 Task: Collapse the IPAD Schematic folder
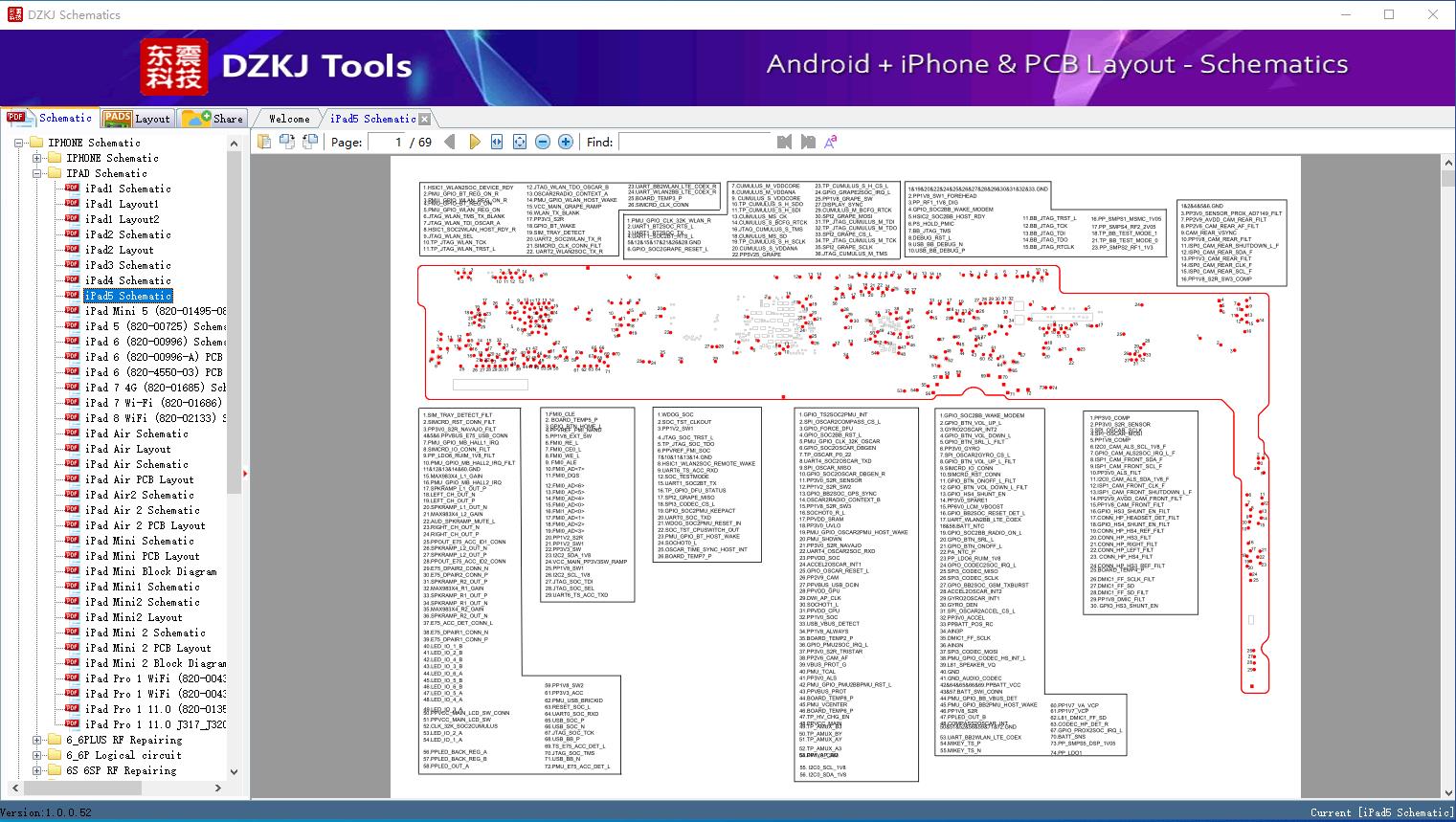(36, 173)
